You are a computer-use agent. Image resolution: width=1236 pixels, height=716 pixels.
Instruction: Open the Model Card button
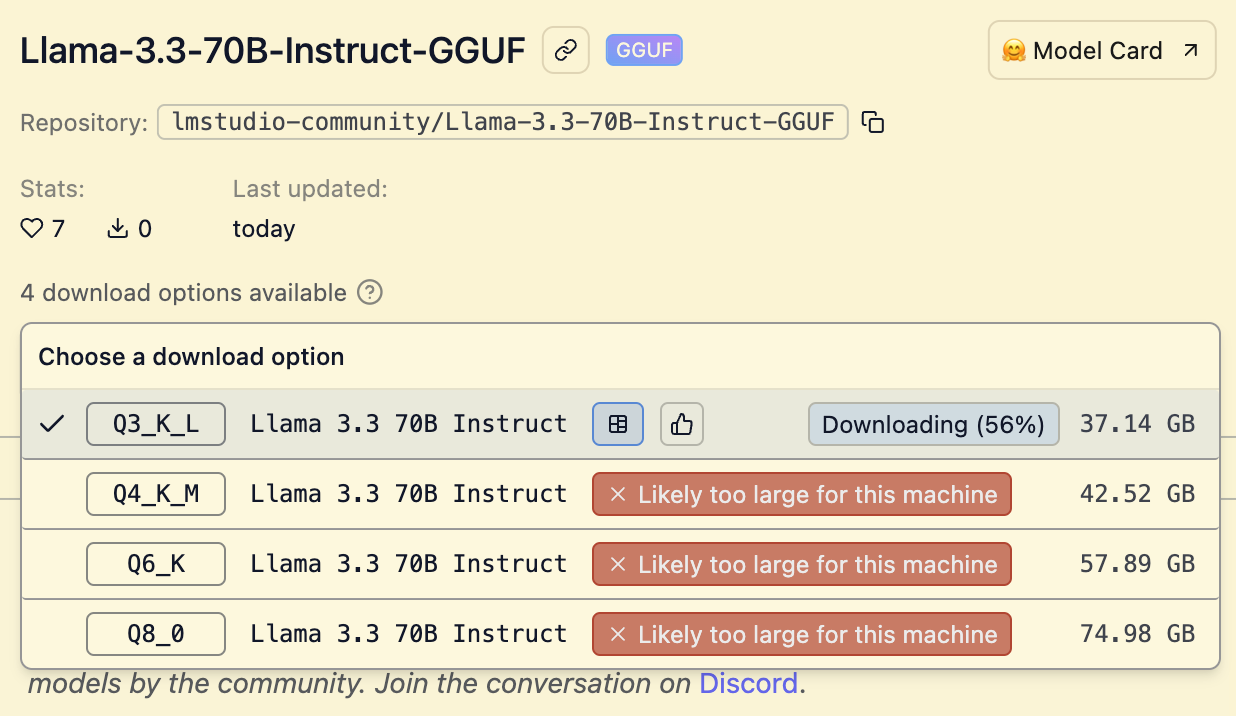[1101, 51]
